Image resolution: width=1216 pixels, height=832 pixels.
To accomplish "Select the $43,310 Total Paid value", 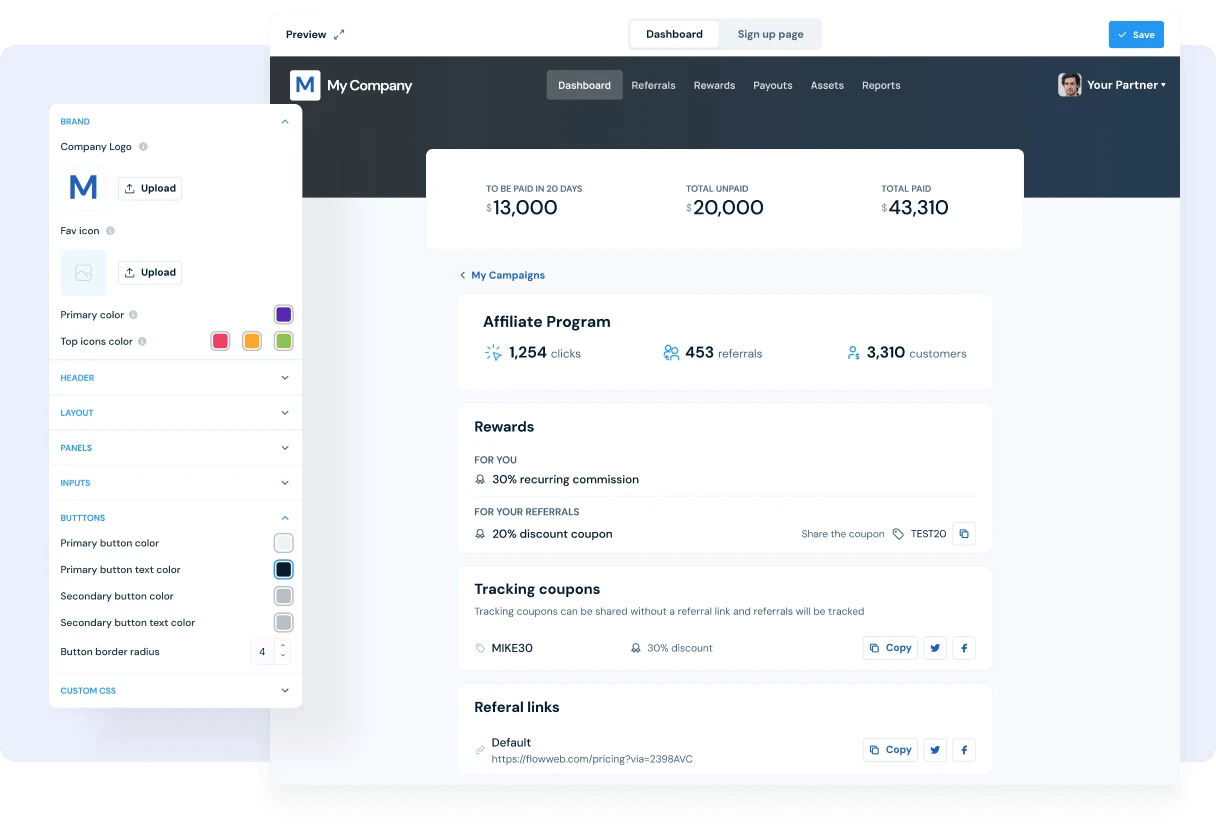I will [915, 208].
